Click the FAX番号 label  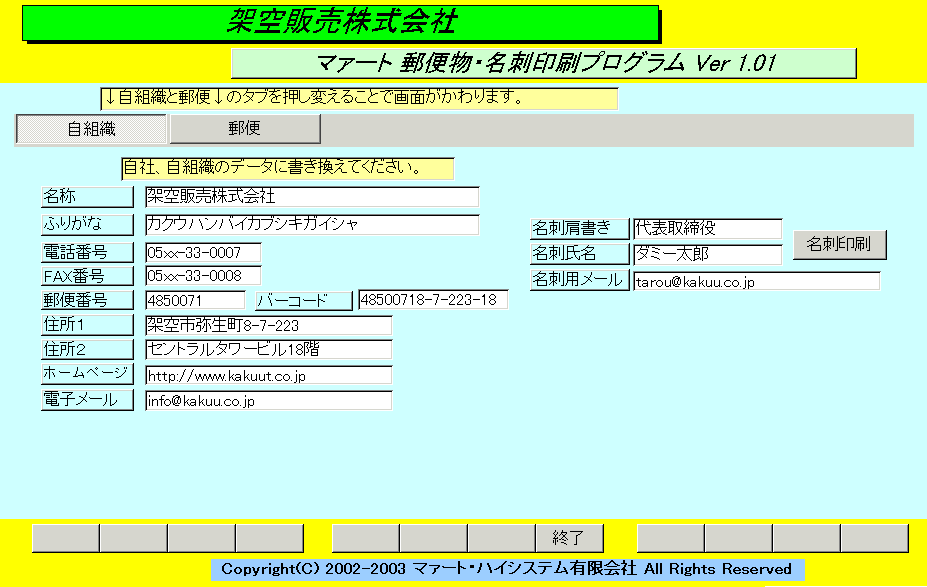pyautogui.click(x=87, y=276)
